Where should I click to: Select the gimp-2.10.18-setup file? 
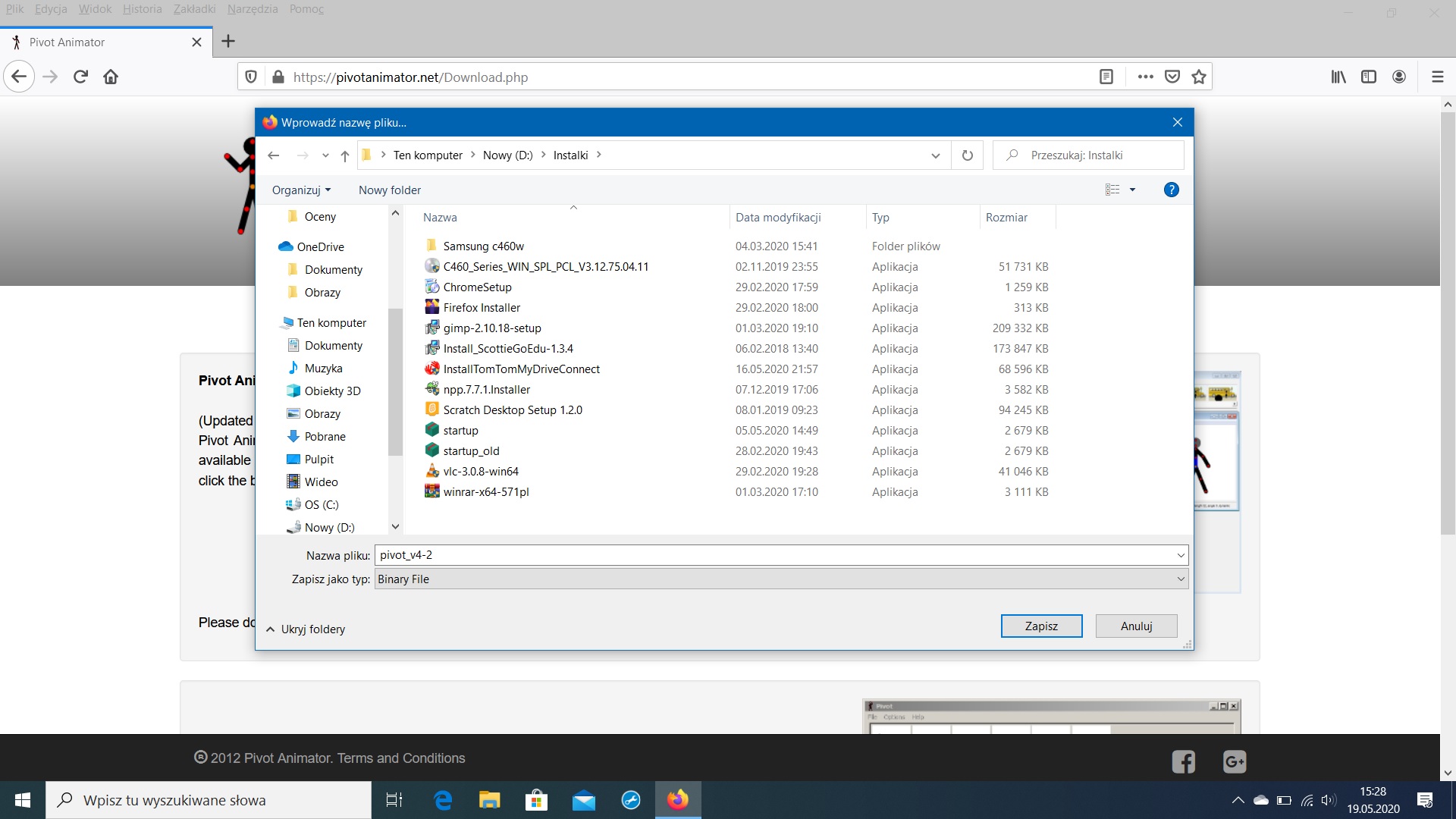tap(492, 328)
